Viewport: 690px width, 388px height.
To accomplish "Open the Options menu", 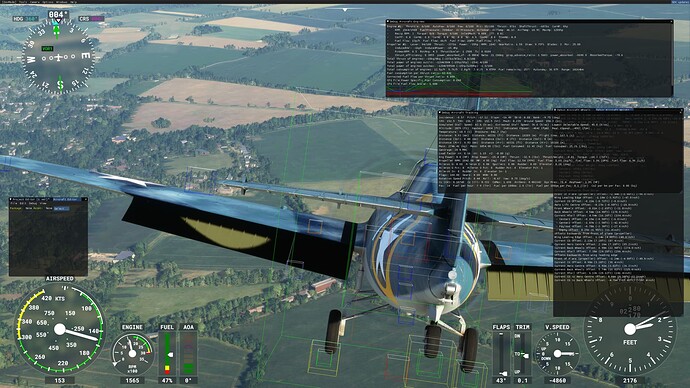I will pyautogui.click(x=48, y=2).
